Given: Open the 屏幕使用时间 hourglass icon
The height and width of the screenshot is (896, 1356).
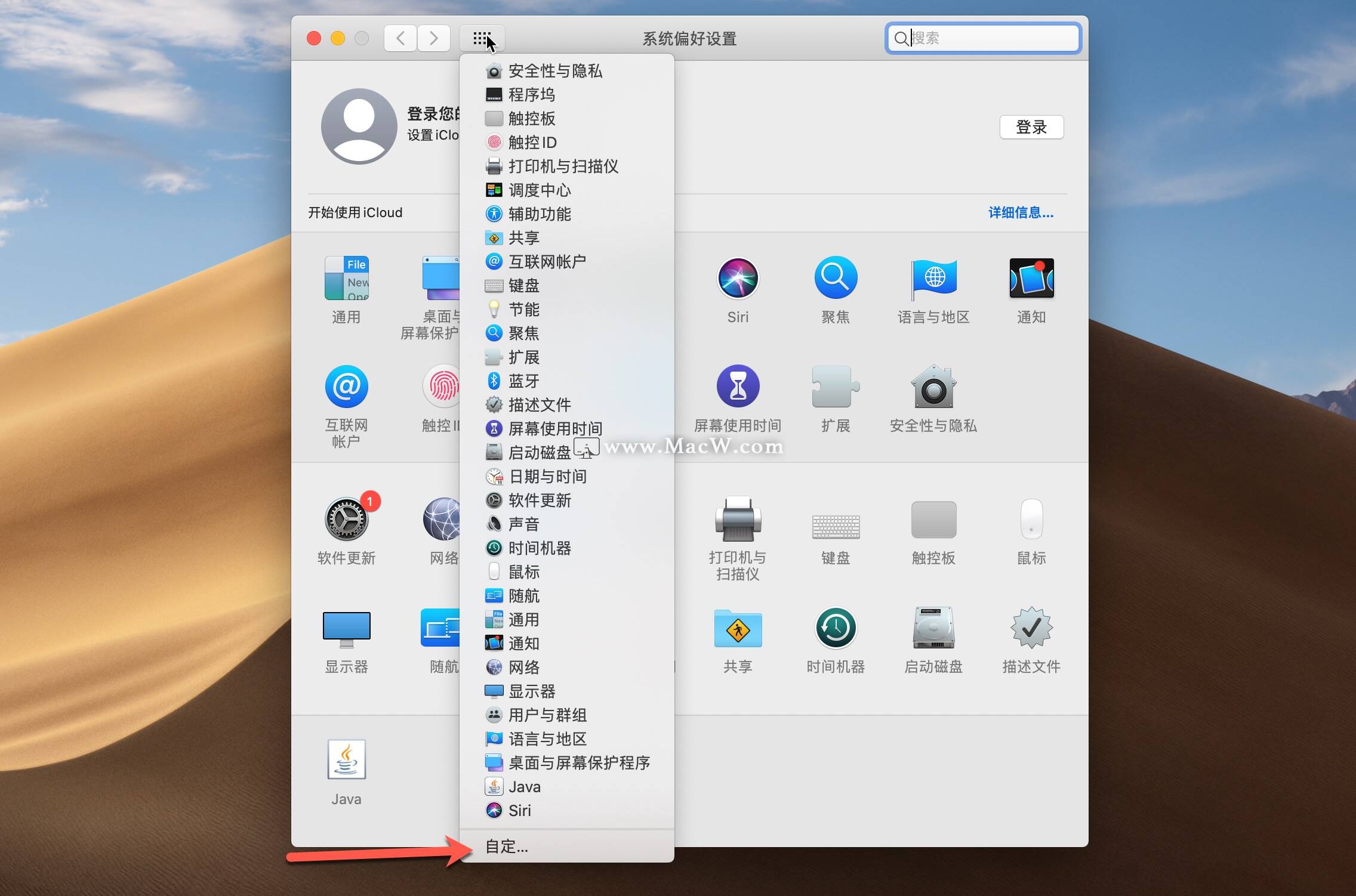Looking at the screenshot, I should (738, 387).
